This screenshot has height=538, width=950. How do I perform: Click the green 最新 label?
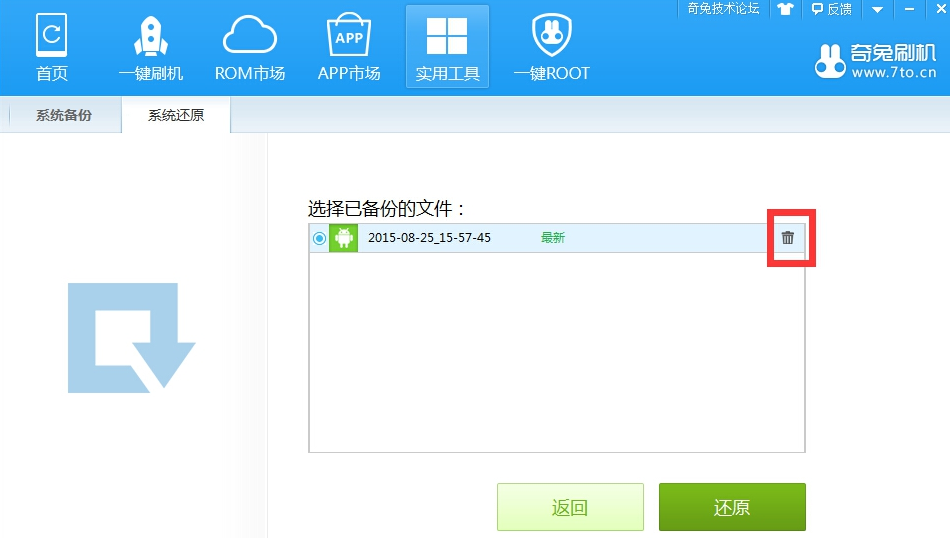point(553,237)
